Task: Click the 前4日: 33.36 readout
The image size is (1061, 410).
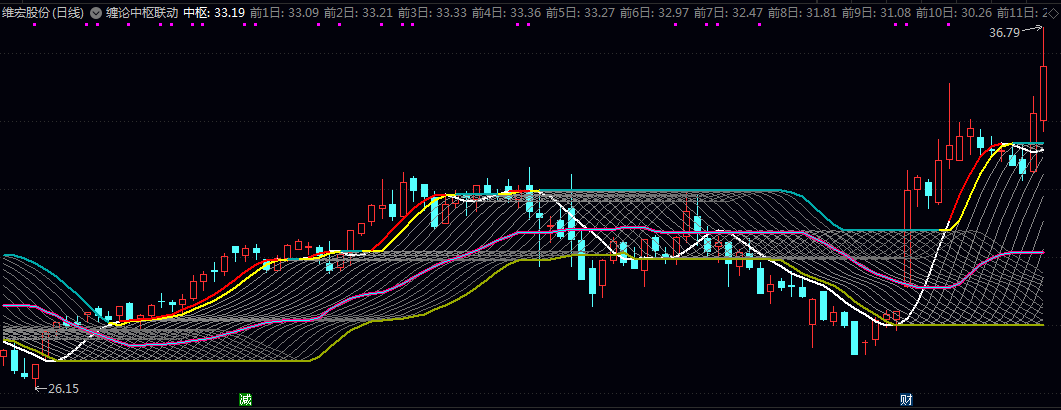Action: 506,12
